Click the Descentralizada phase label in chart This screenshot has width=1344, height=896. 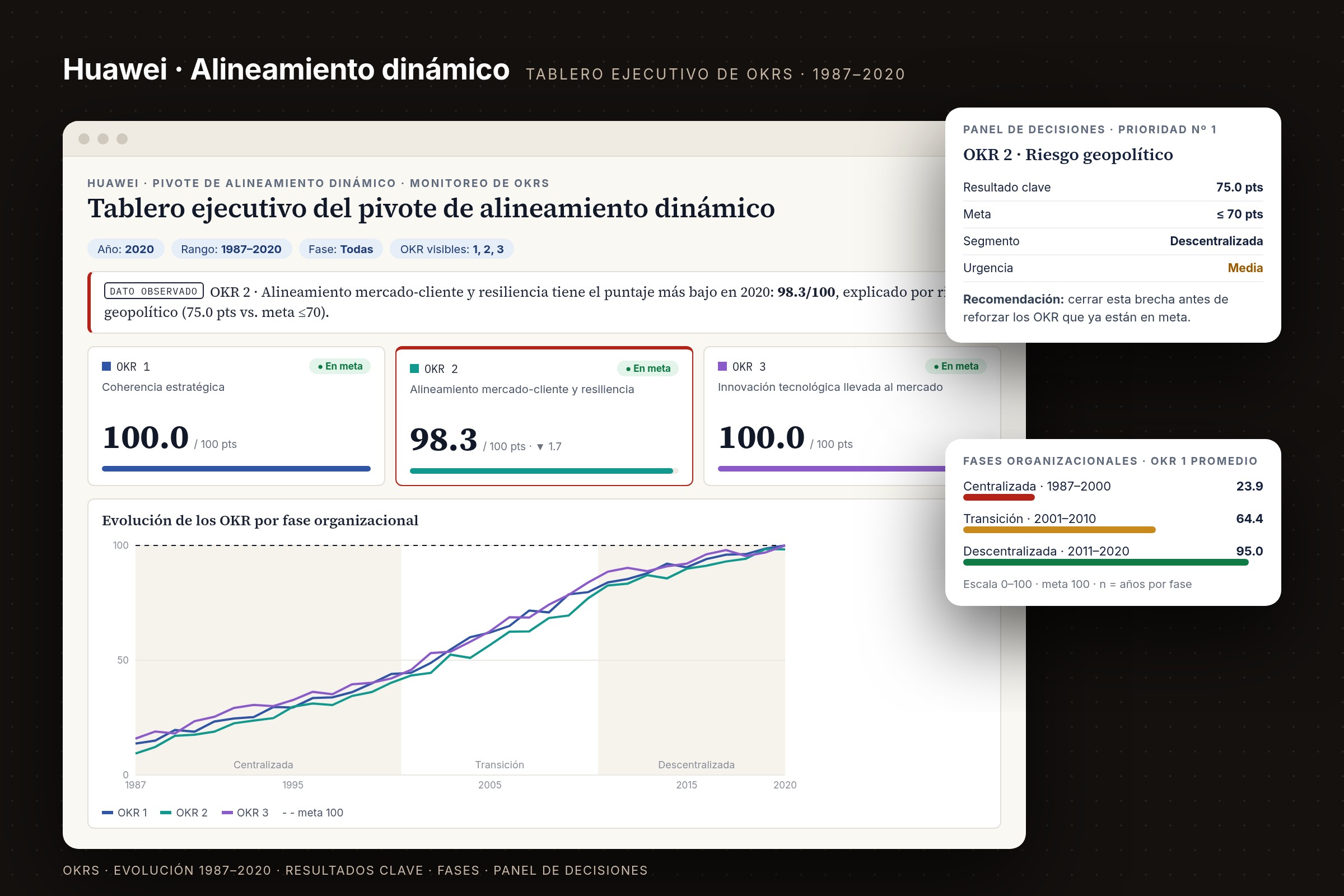tap(696, 764)
